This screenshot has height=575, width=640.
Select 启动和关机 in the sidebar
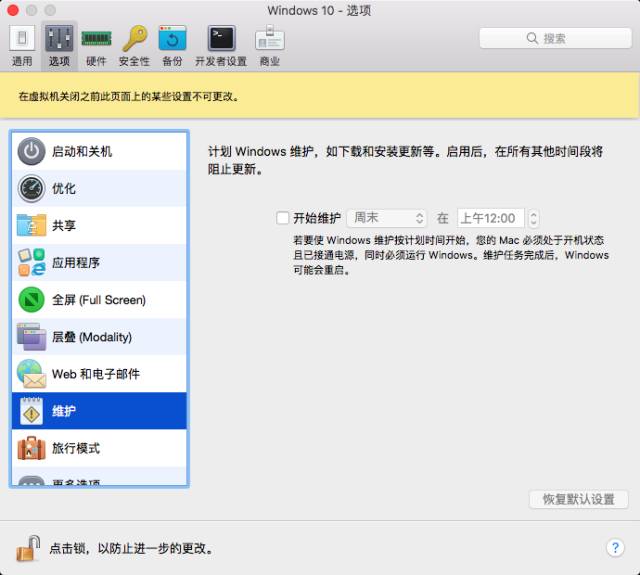click(99, 151)
